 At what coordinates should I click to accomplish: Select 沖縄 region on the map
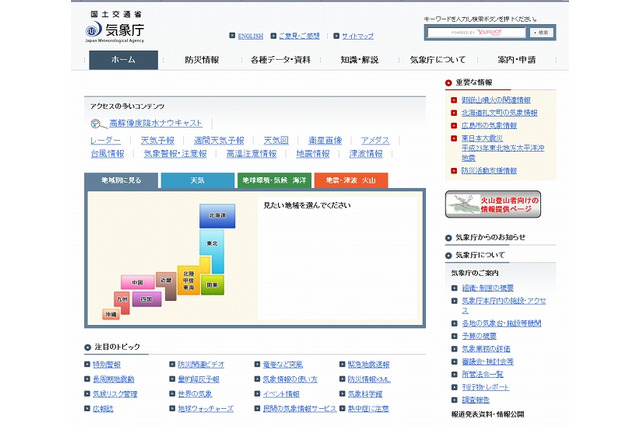coord(111,314)
